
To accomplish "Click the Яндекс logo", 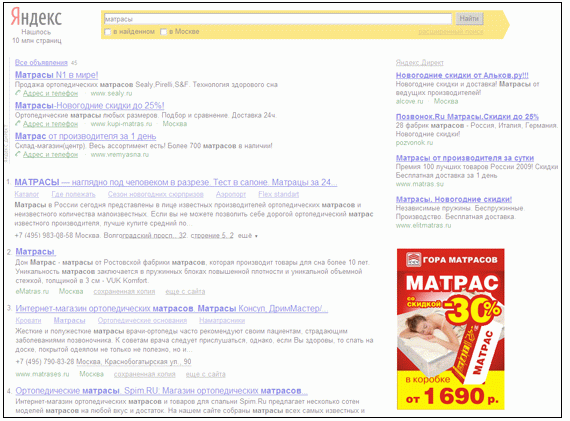I will click(x=36, y=17).
